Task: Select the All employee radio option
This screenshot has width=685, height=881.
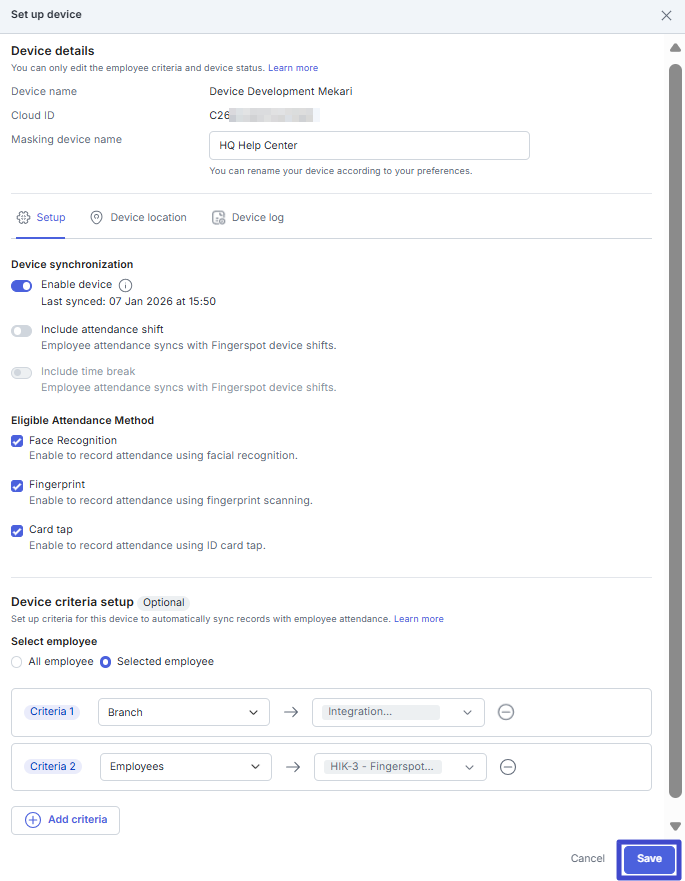Action: tap(16, 662)
